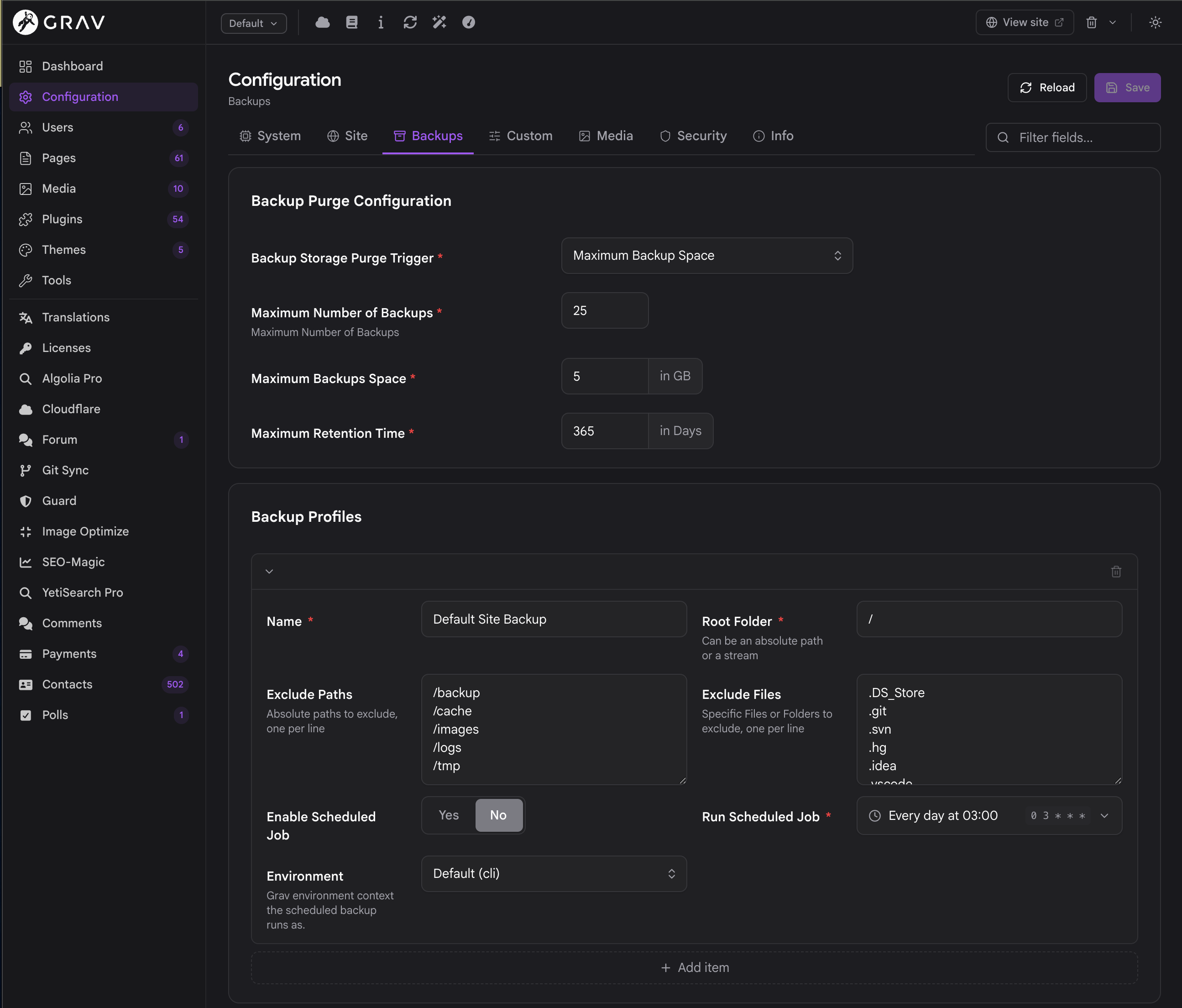Click the refresh arrows toolbar icon

(x=410, y=22)
